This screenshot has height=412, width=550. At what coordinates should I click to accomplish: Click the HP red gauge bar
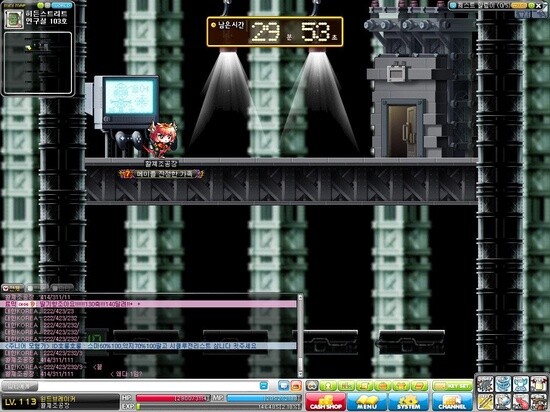click(173, 398)
